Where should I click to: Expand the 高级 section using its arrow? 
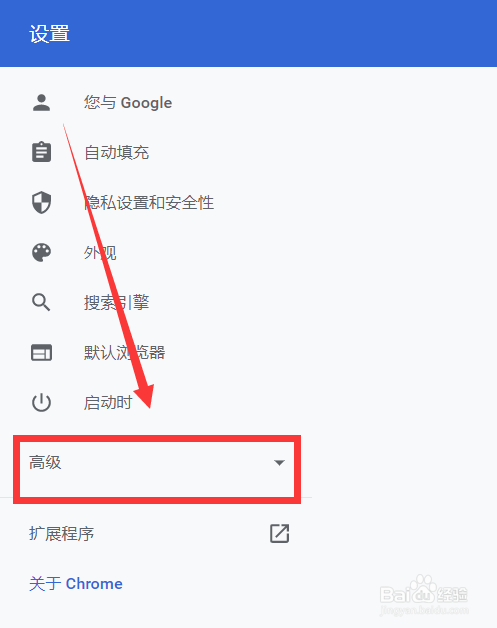[x=279, y=463]
